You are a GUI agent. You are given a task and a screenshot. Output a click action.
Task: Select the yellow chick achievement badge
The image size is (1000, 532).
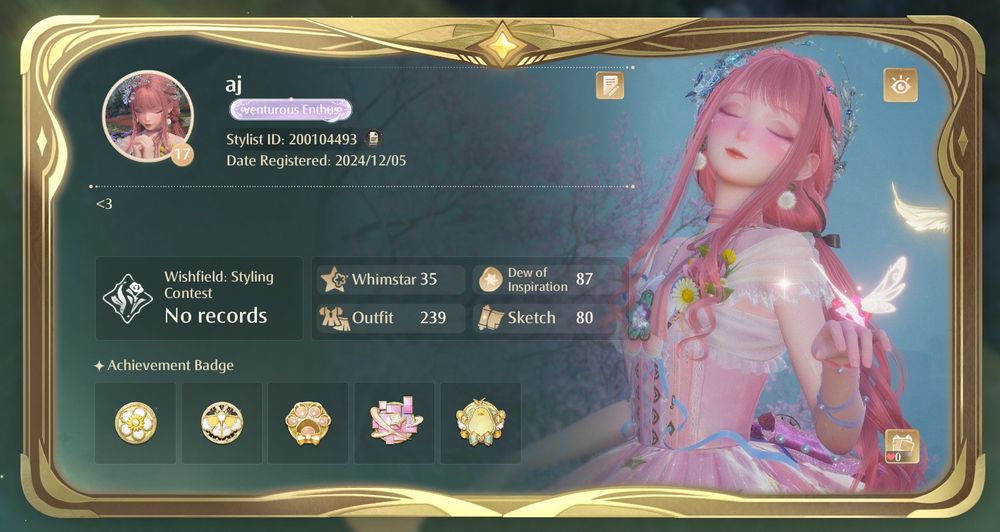(480, 423)
